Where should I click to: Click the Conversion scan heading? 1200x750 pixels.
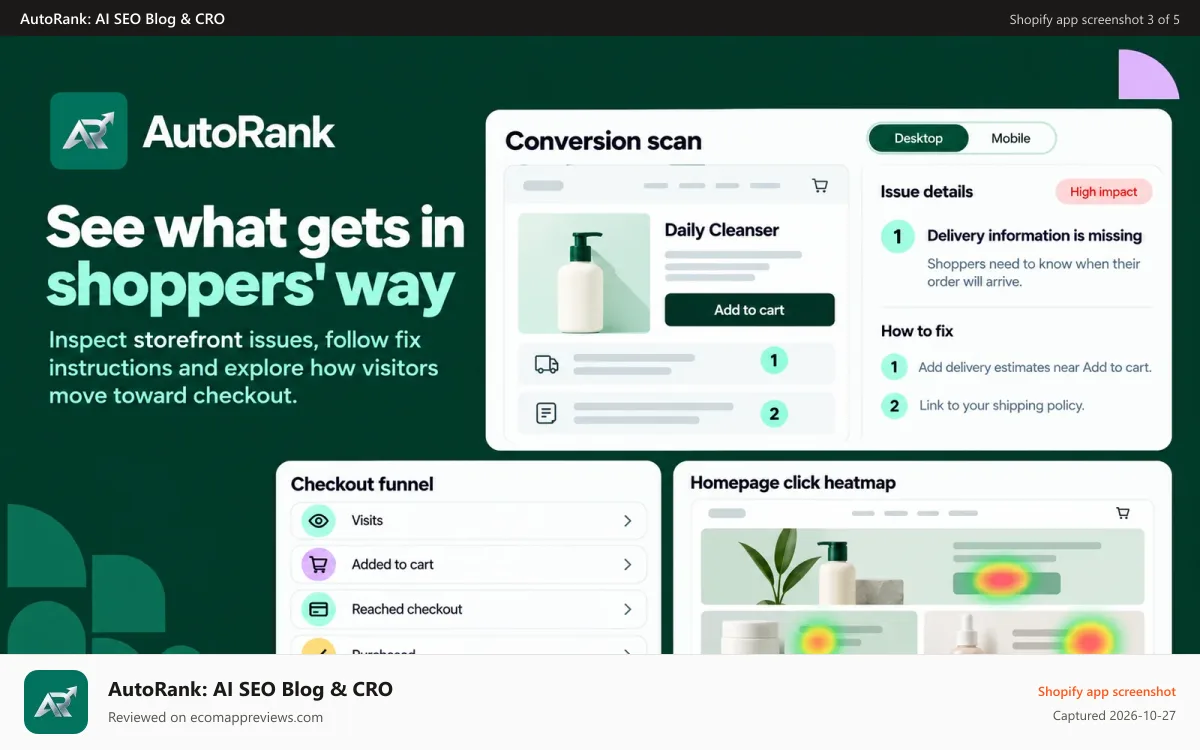tap(603, 141)
